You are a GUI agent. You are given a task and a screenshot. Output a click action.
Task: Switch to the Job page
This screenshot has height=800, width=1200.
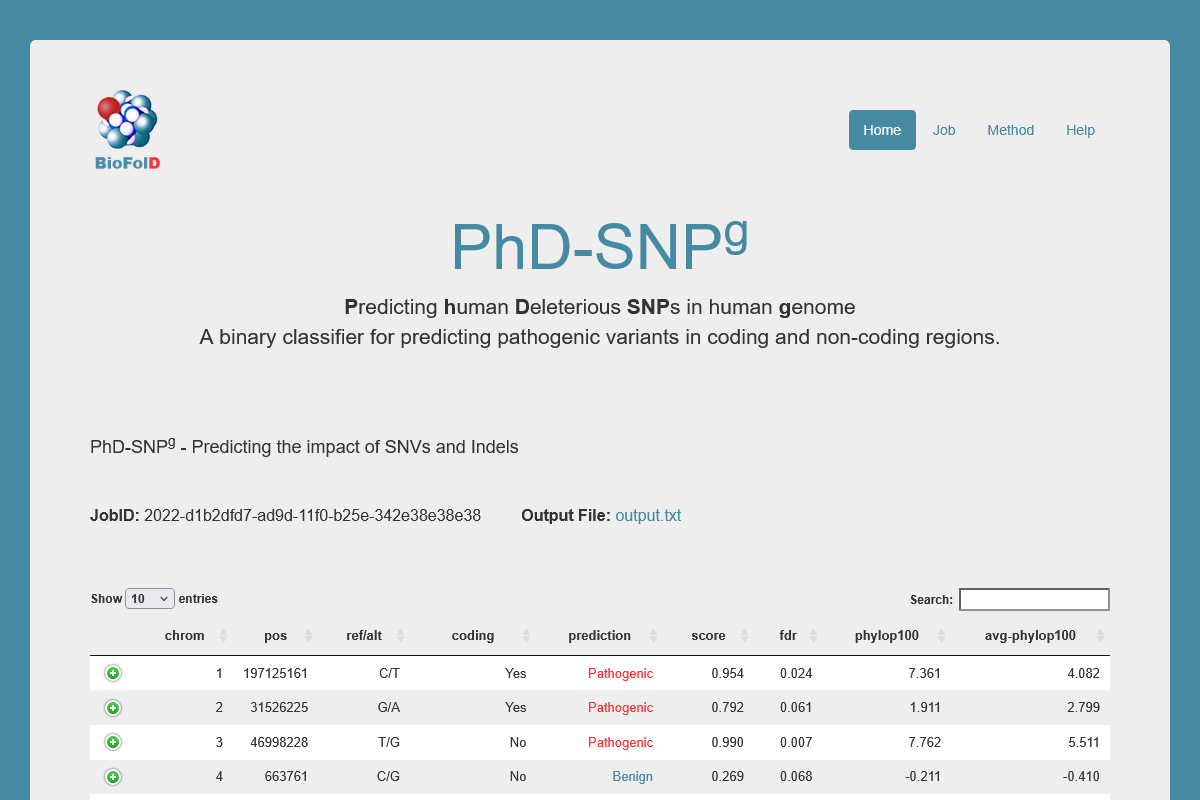(x=943, y=130)
